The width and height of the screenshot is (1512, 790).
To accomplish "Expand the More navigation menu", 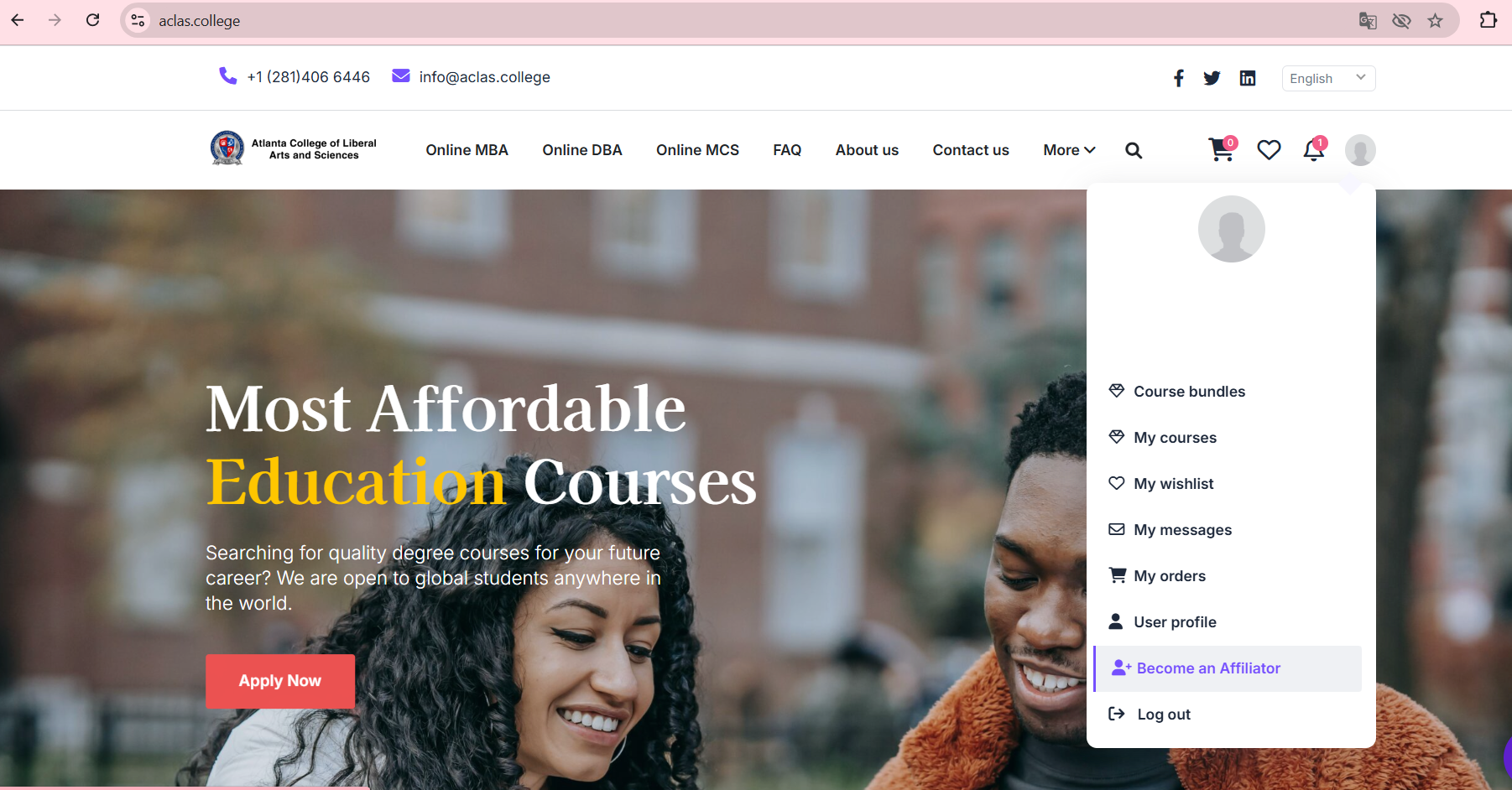I will click(1069, 150).
